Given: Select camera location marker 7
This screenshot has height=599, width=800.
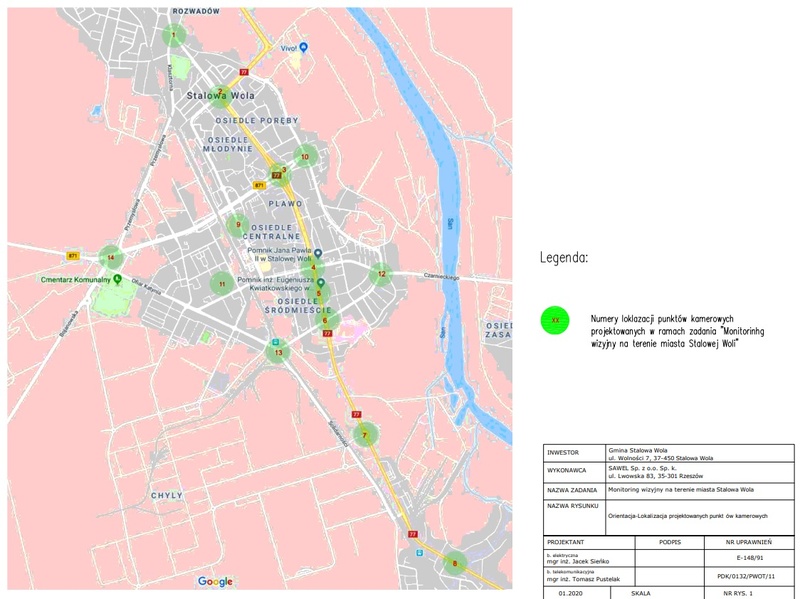Looking at the screenshot, I should coord(365,435).
